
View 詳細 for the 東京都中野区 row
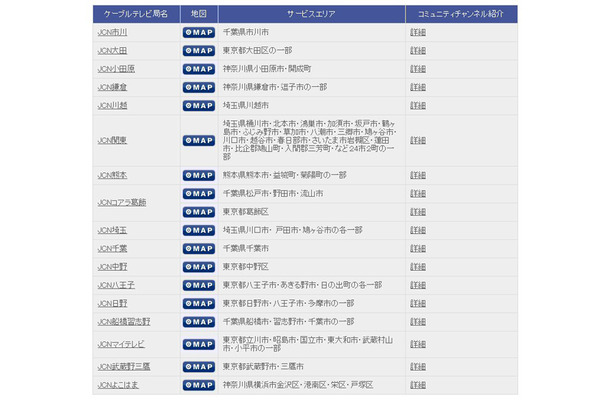[418, 267]
